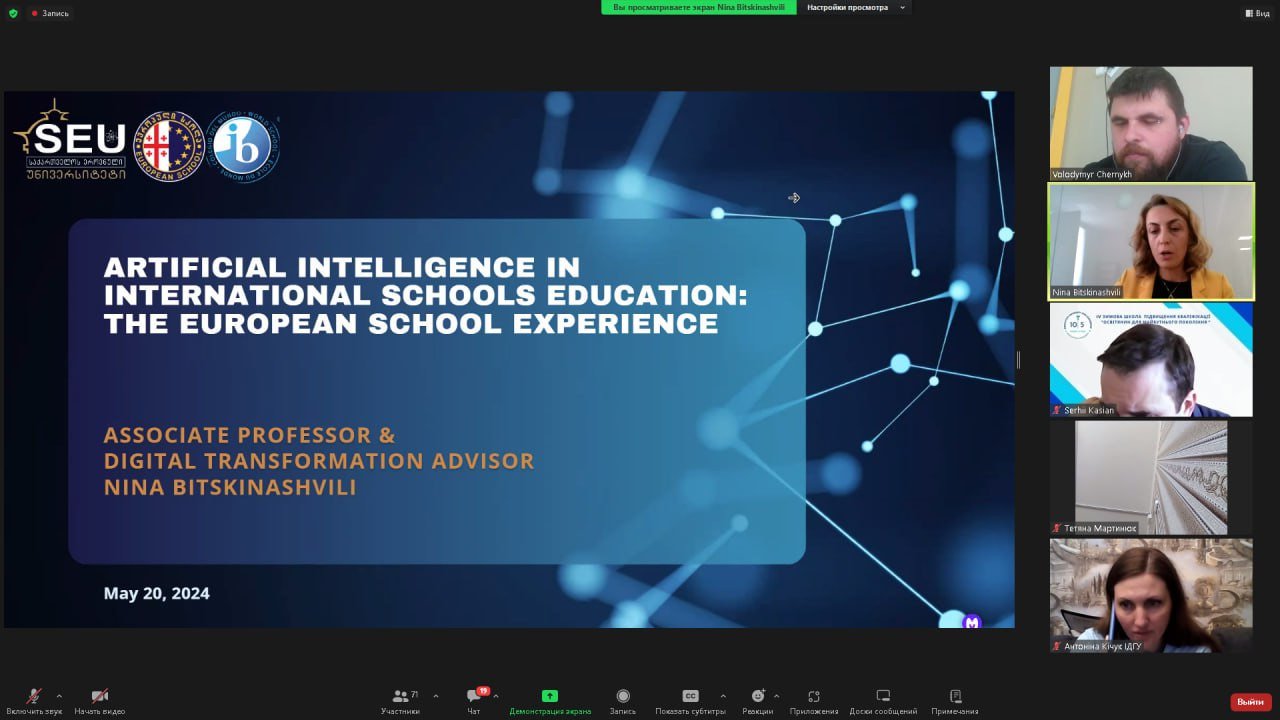Click the Associate Professor subtitle line
1280x720 pixels.
tap(250, 435)
